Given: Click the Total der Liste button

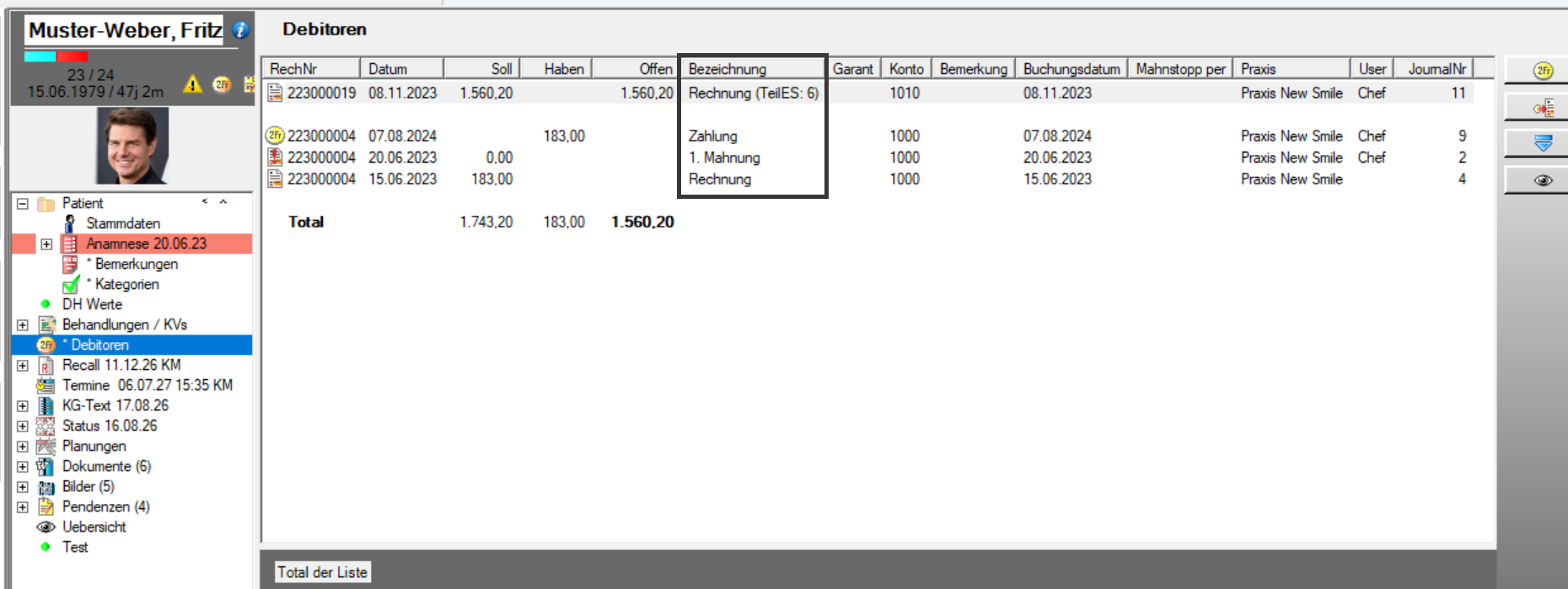Looking at the screenshot, I should (x=323, y=572).
